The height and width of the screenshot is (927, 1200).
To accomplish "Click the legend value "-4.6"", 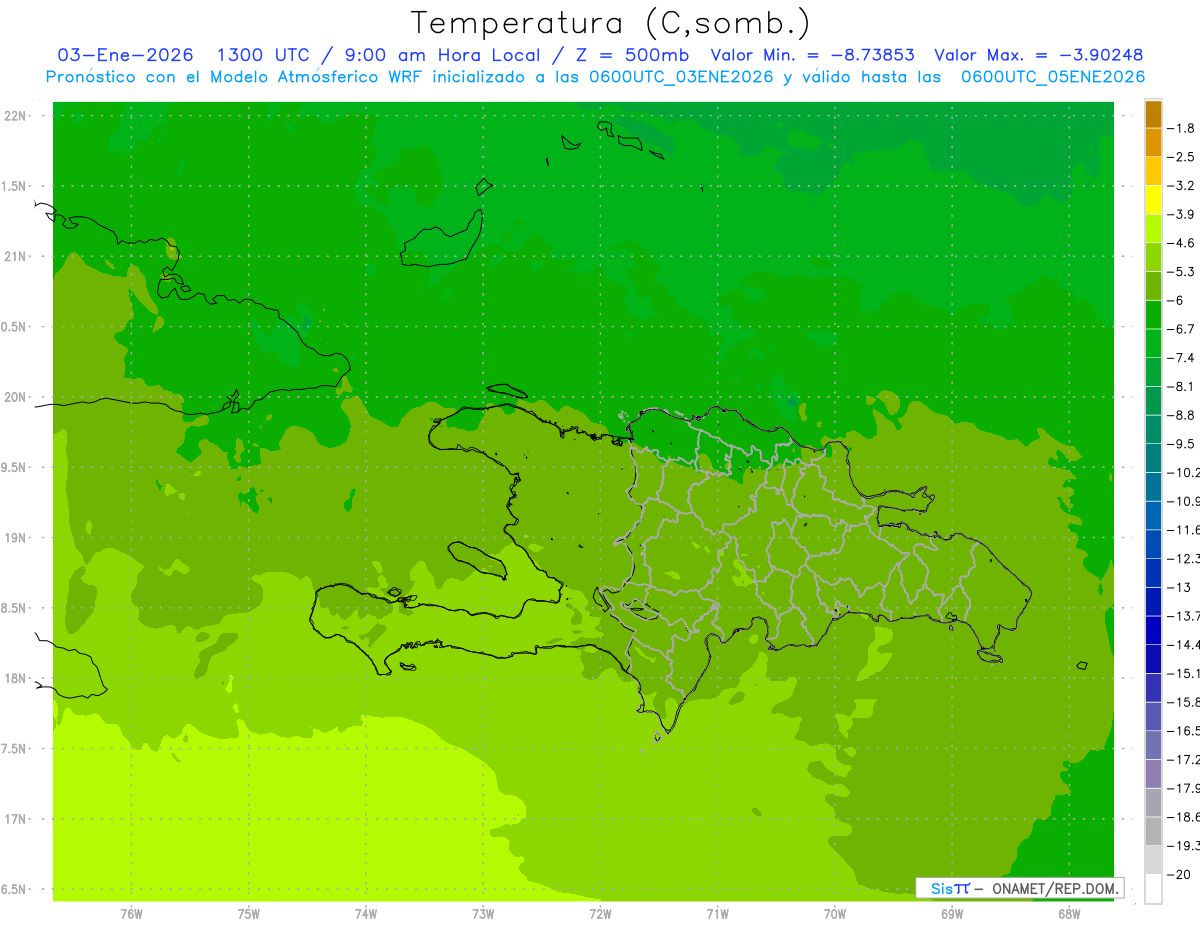I will click(x=1181, y=243).
